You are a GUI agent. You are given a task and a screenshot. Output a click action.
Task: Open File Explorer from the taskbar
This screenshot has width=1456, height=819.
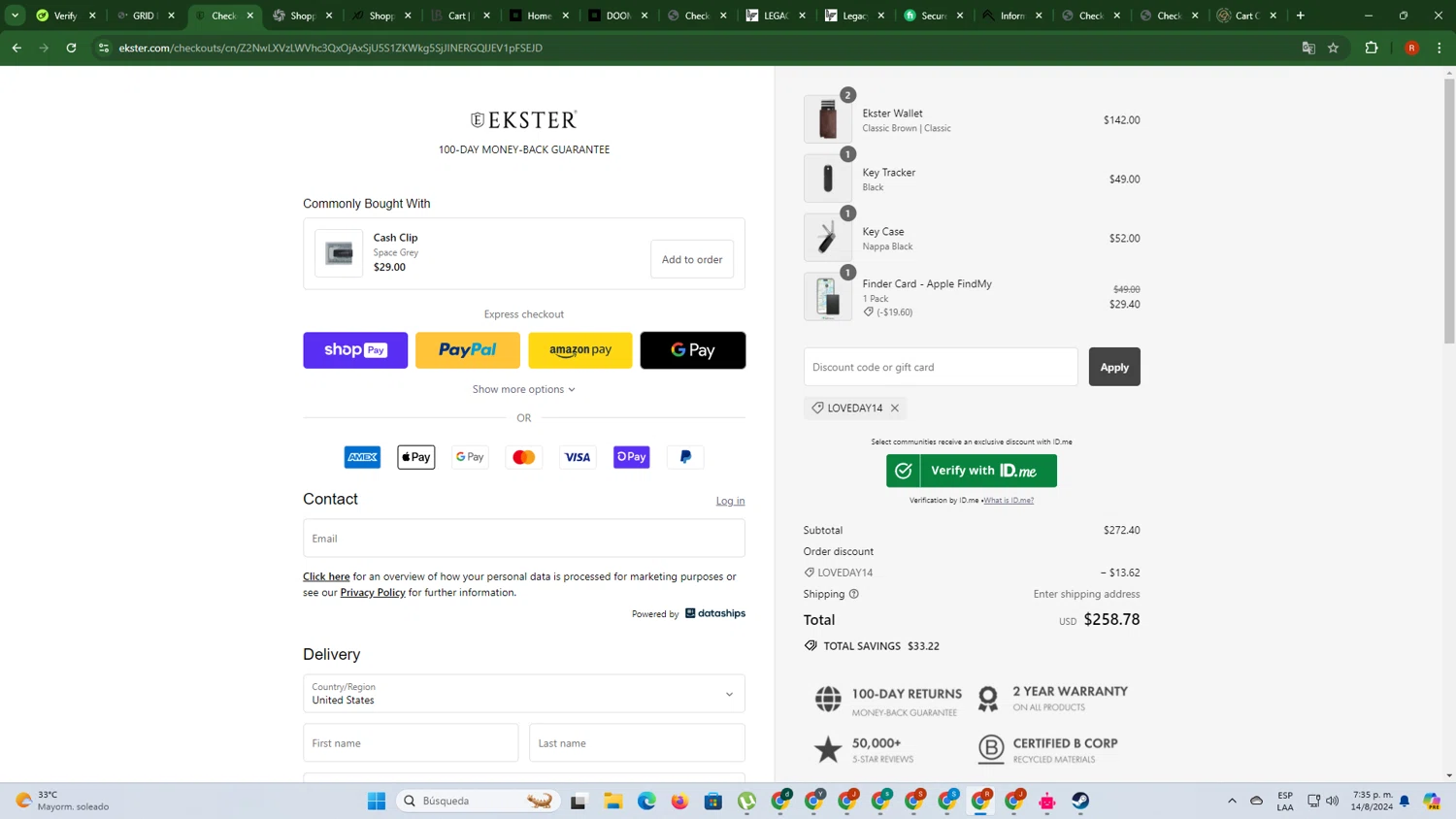click(613, 801)
